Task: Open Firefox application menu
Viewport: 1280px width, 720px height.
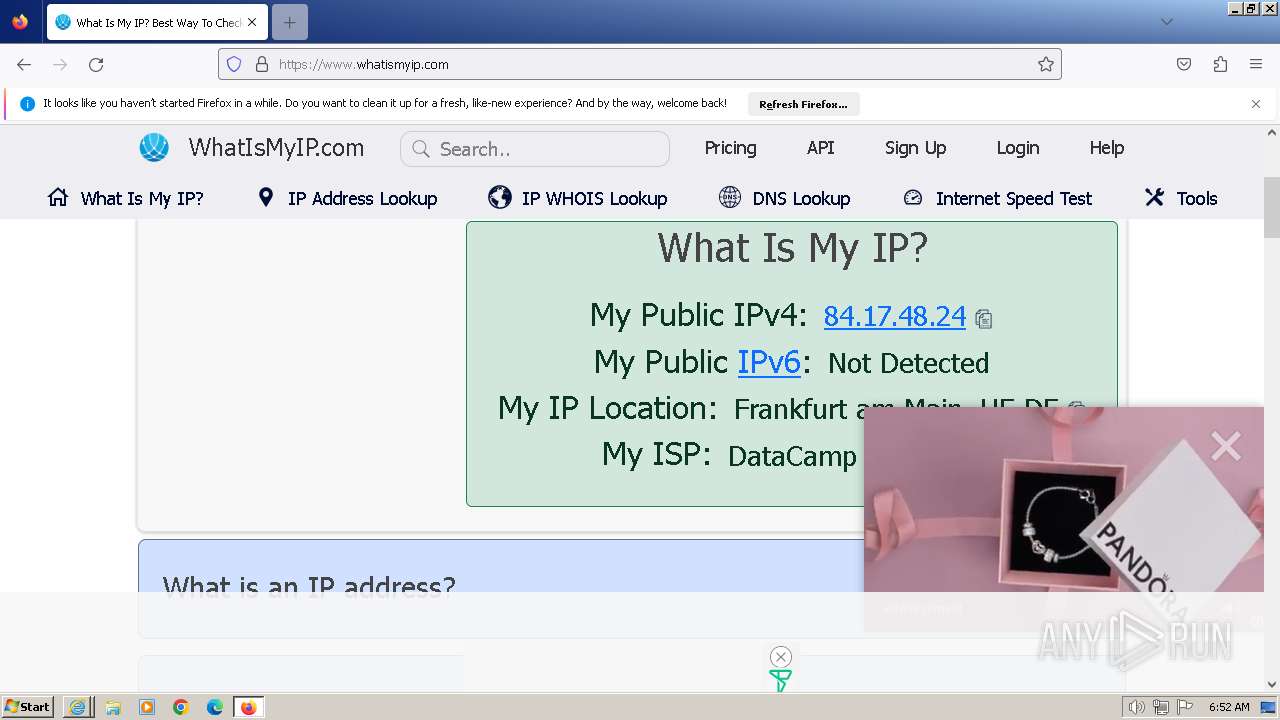Action: click(1256, 64)
